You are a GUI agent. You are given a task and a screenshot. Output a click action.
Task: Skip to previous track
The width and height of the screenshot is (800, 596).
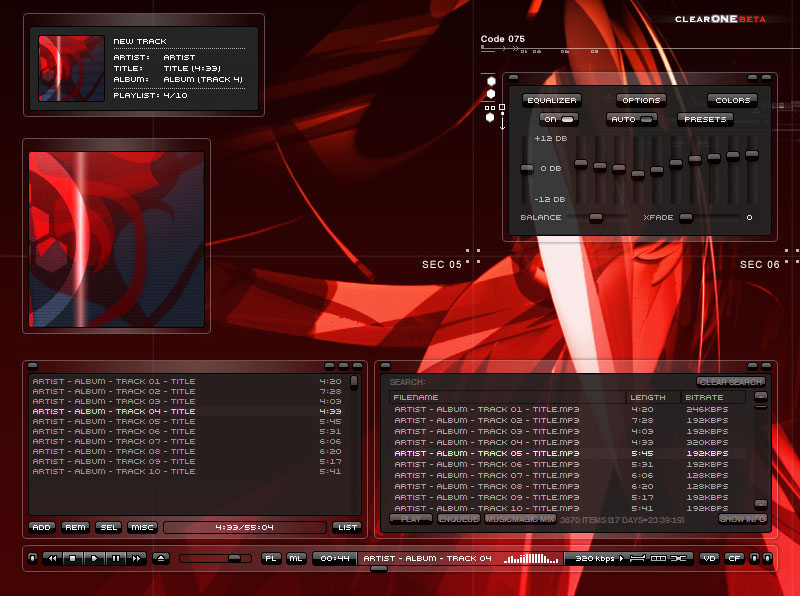click(x=51, y=558)
